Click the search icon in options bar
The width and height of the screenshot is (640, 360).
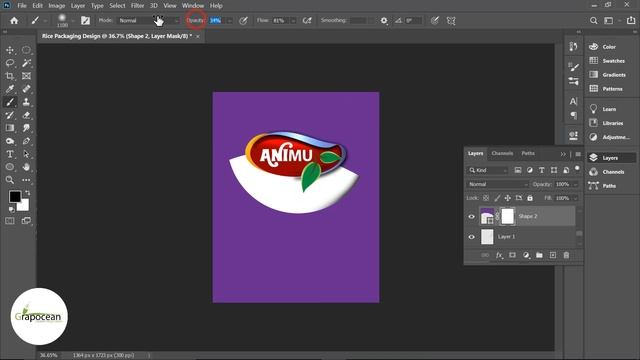click(593, 20)
